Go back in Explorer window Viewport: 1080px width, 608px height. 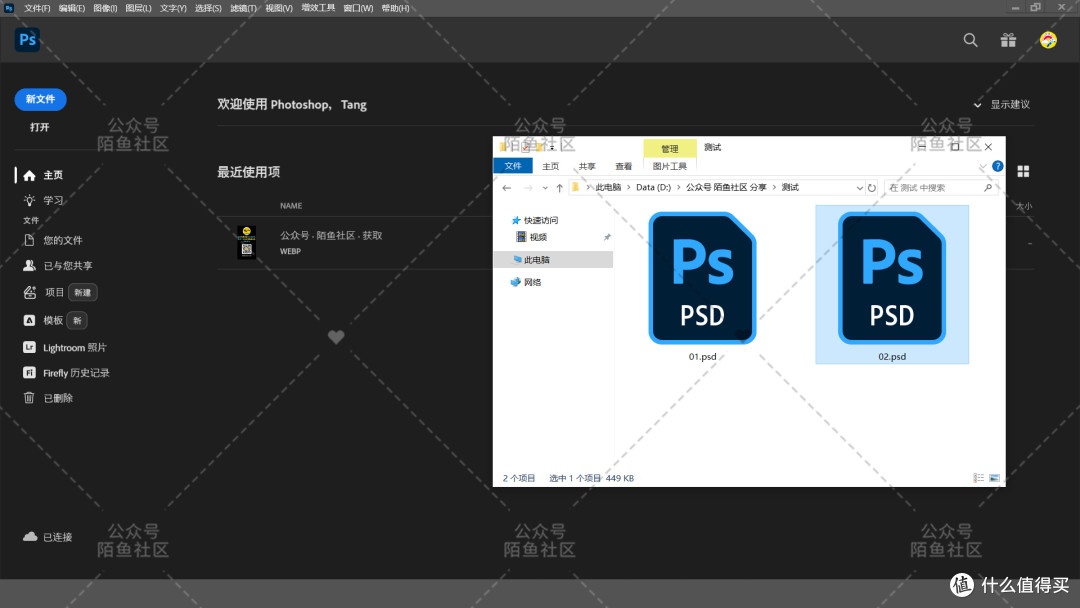point(507,187)
